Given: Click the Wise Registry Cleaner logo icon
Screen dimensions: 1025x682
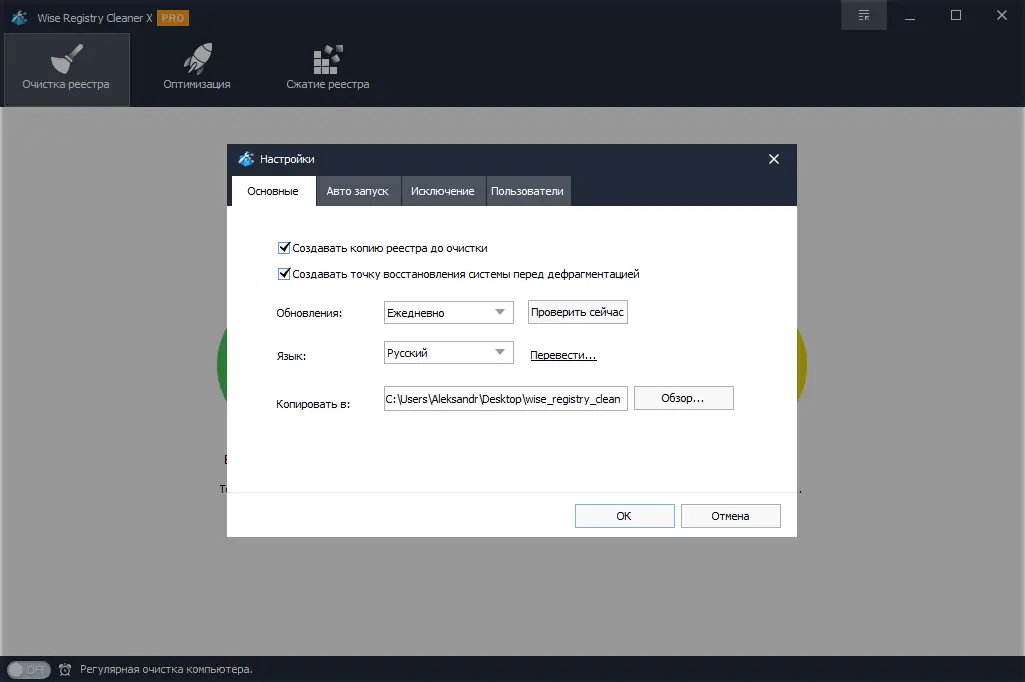Looking at the screenshot, I should click(x=19, y=18).
